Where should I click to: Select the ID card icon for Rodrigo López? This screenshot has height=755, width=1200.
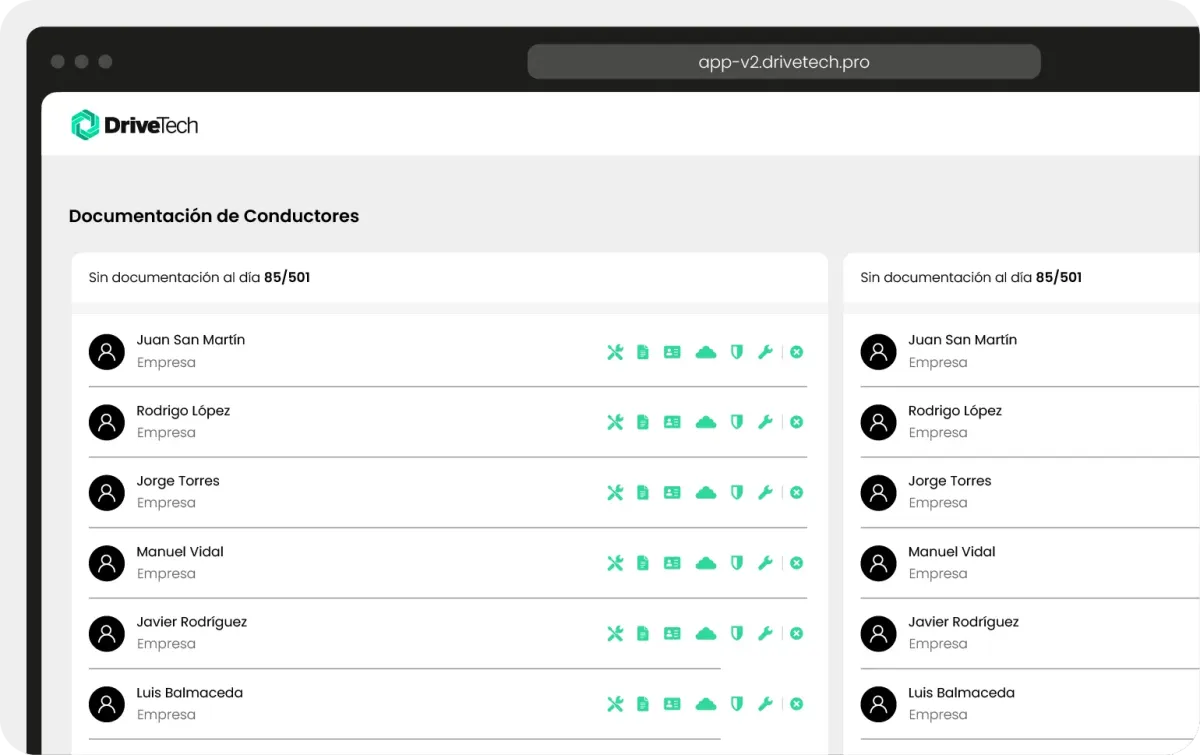tap(672, 422)
